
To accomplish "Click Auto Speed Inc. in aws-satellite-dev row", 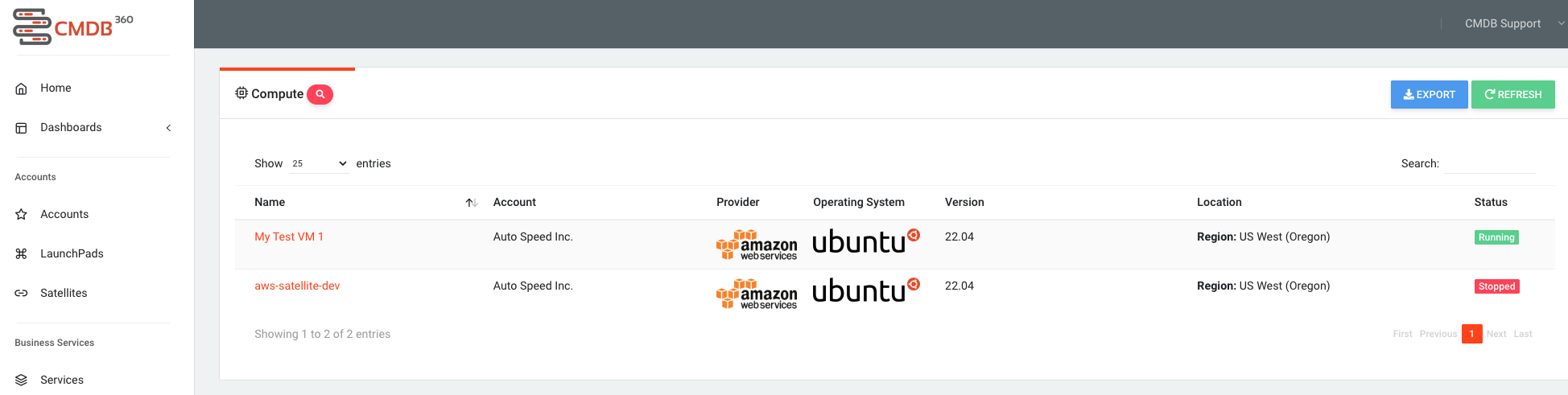I will click(533, 286).
